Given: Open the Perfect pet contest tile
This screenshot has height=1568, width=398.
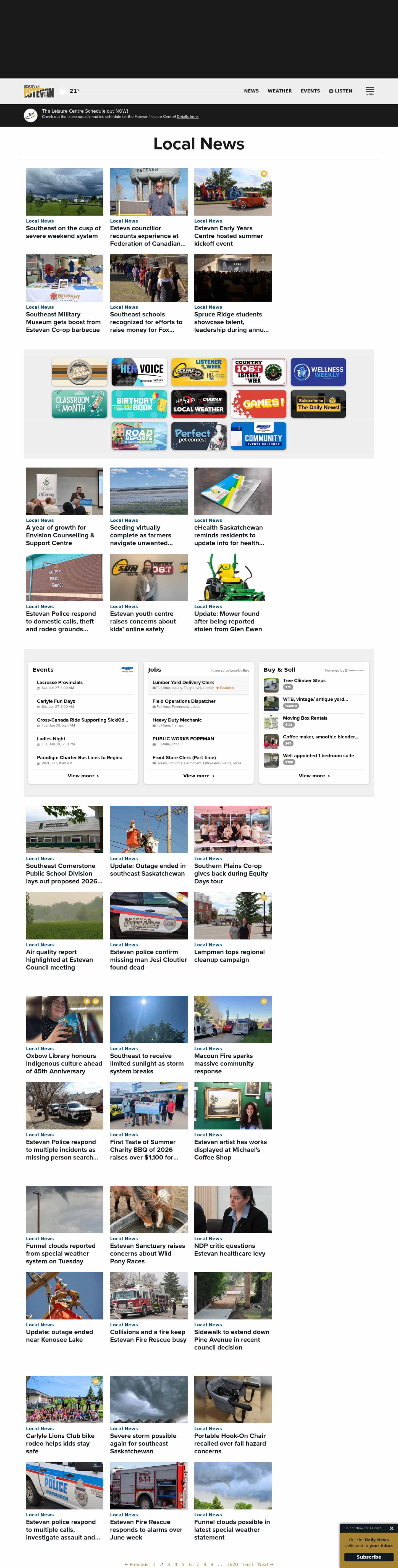Looking at the screenshot, I should tap(199, 436).
